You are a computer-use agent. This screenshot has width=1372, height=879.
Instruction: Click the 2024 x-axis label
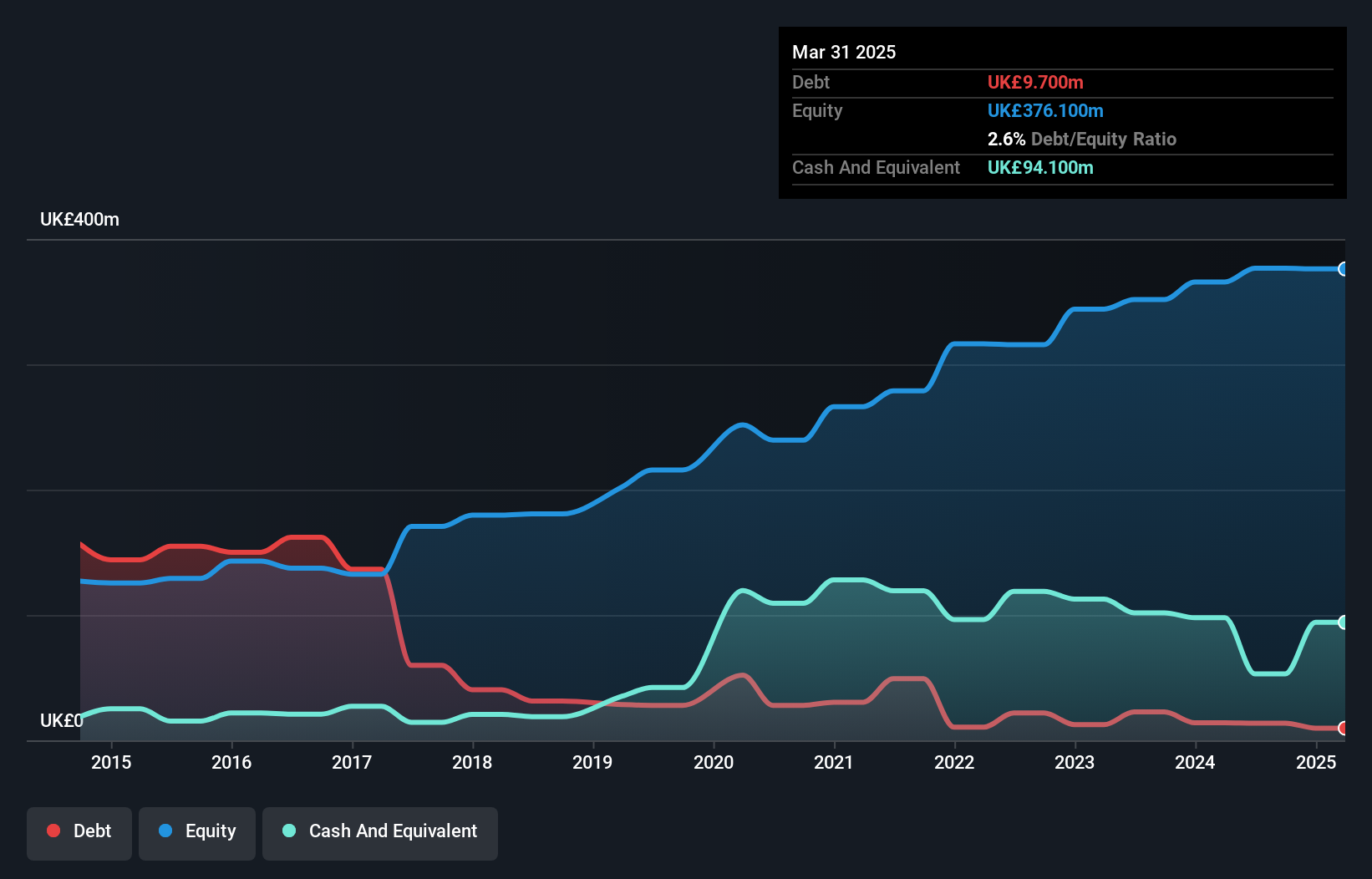[x=1195, y=762]
